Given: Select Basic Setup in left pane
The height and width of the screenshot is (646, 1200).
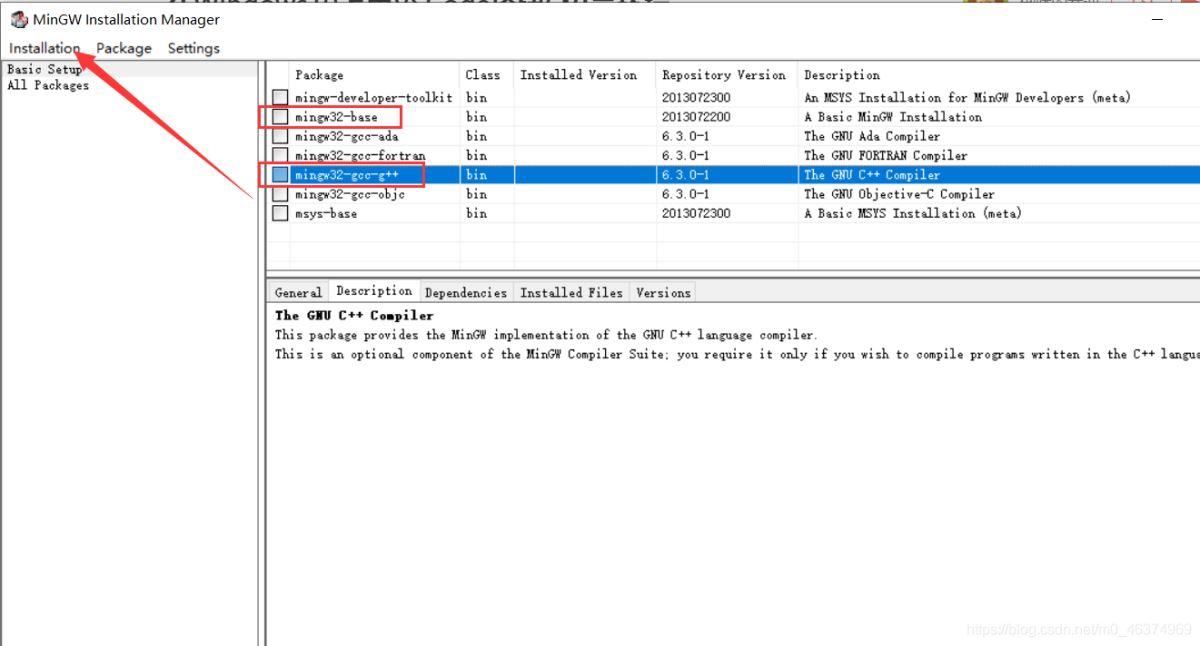Looking at the screenshot, I should click(44, 70).
